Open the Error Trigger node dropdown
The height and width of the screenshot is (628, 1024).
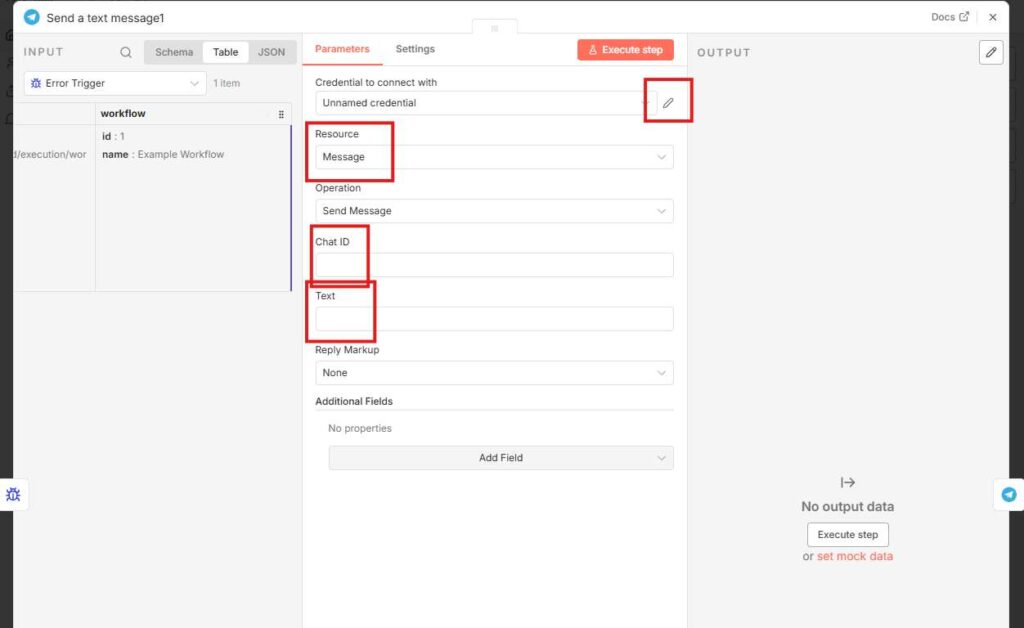(x=115, y=83)
